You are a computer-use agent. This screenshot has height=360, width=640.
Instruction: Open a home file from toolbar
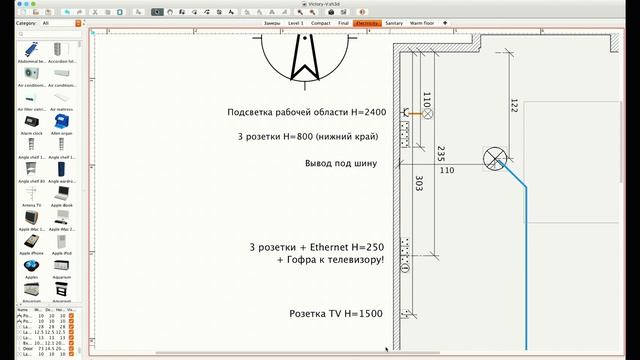tap(36, 12)
